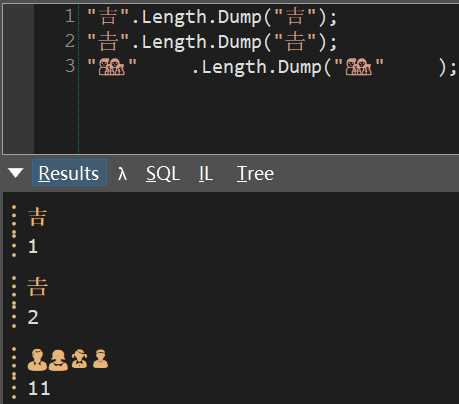Switch to the Results tab
Image resolution: width=459 pixels, height=404 pixels.
click(69, 173)
